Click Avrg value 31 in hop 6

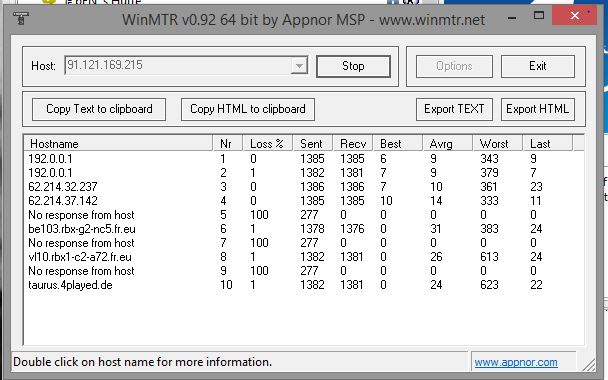click(x=435, y=229)
